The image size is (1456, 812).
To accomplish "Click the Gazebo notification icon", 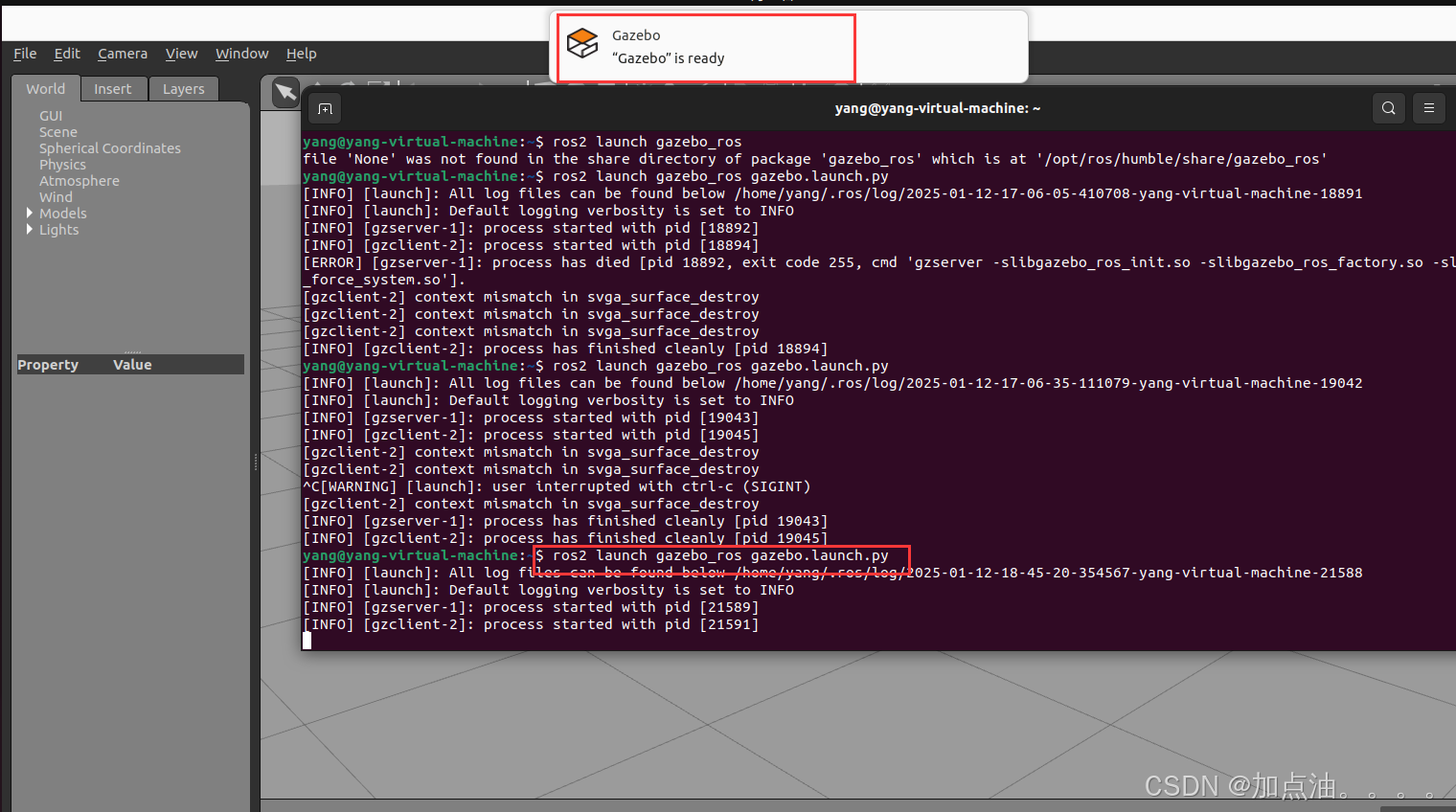I will click(582, 44).
